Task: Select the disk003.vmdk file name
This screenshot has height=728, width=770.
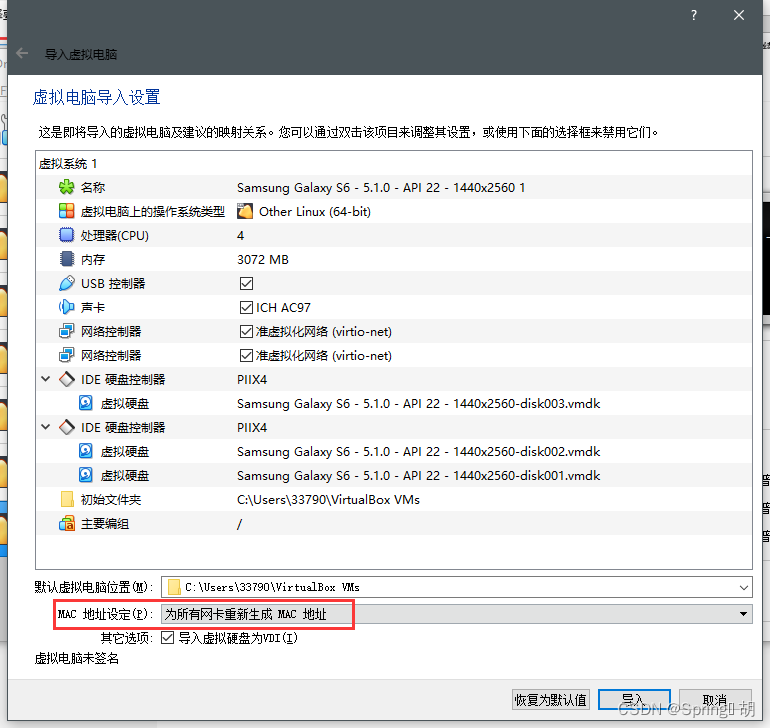Action: 418,404
